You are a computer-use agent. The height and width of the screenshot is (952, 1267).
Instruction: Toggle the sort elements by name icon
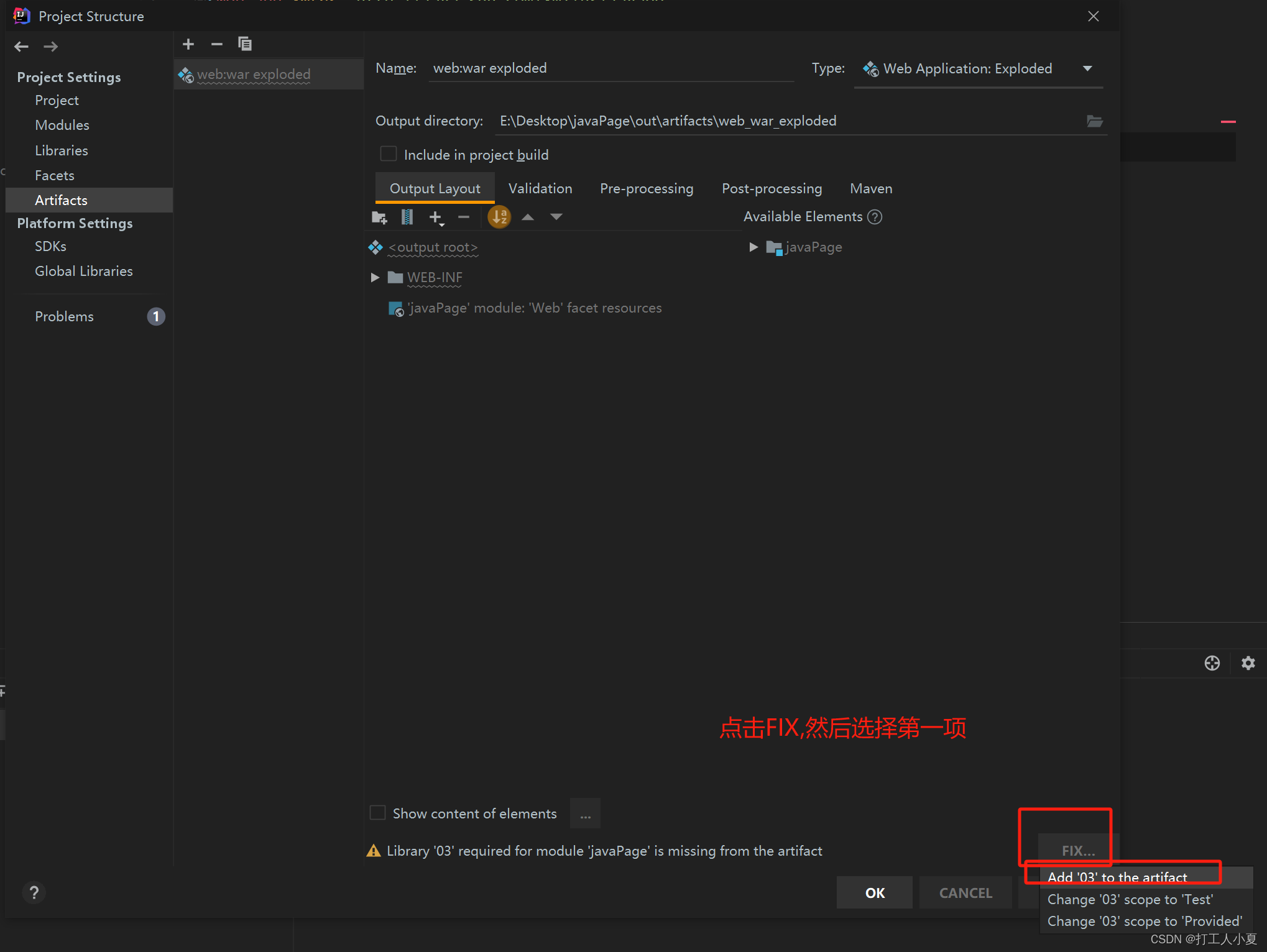tap(499, 217)
